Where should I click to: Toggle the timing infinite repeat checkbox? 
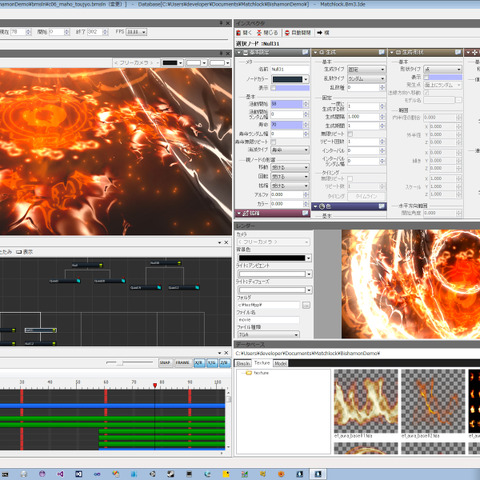click(x=350, y=179)
